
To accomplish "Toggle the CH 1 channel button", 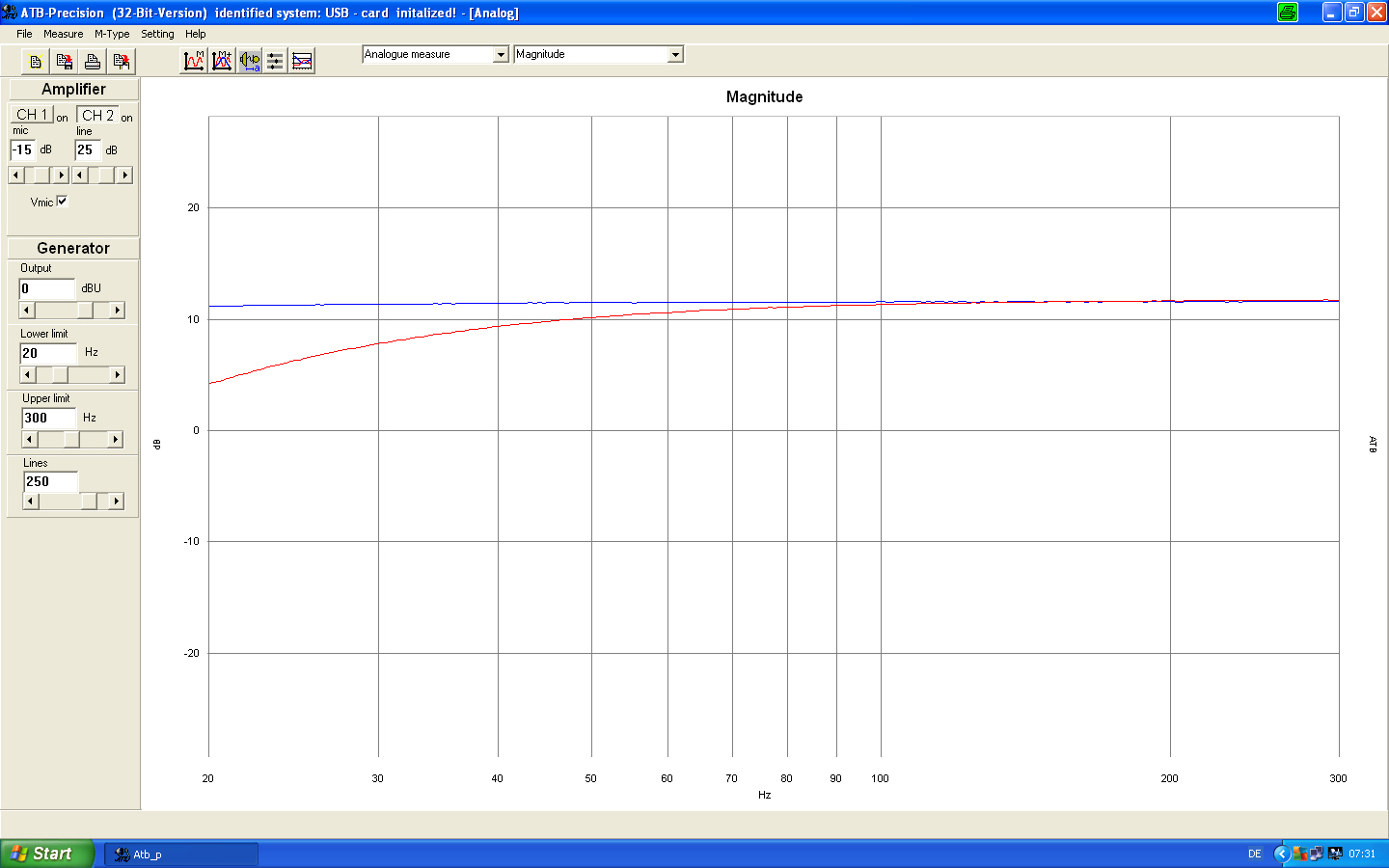I will tap(32, 114).
